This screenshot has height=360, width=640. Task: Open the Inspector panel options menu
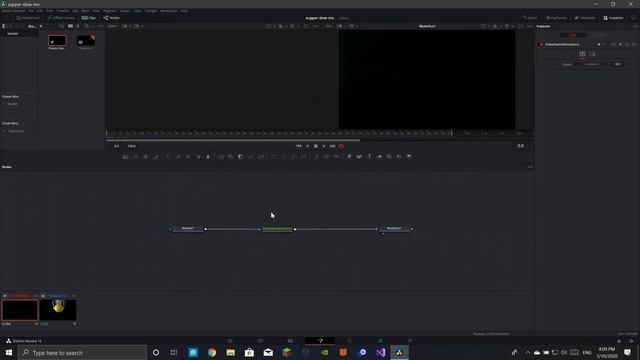pos(635,26)
